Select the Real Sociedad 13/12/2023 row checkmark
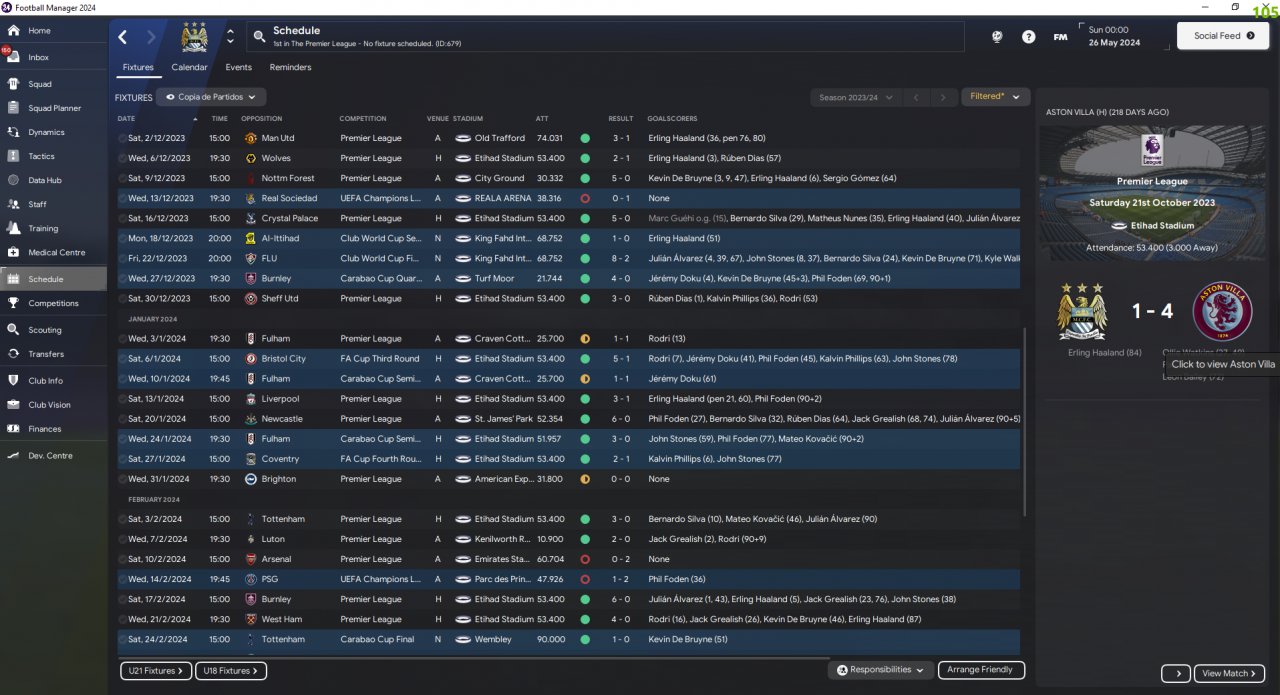Image resolution: width=1280 pixels, height=695 pixels. 122,198
